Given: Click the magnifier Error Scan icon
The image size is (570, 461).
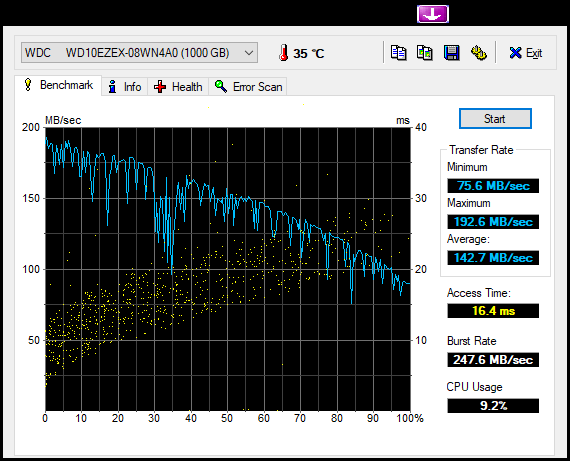Looking at the screenshot, I should tap(221, 87).
